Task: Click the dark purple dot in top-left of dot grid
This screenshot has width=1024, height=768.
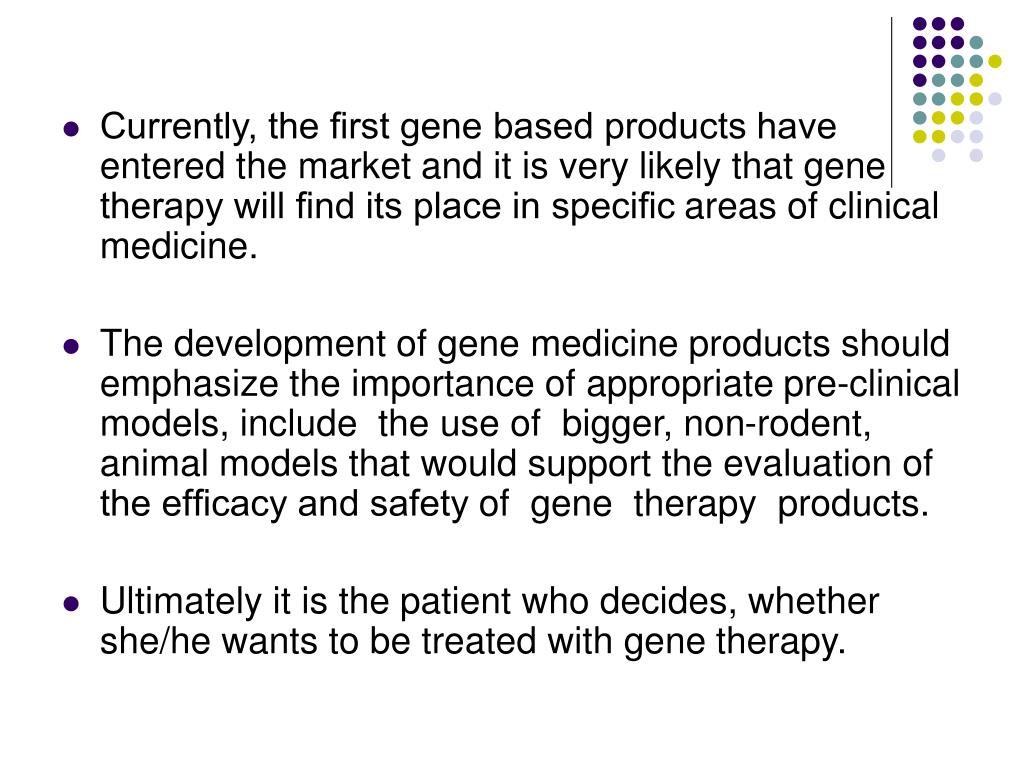Action: (920, 24)
